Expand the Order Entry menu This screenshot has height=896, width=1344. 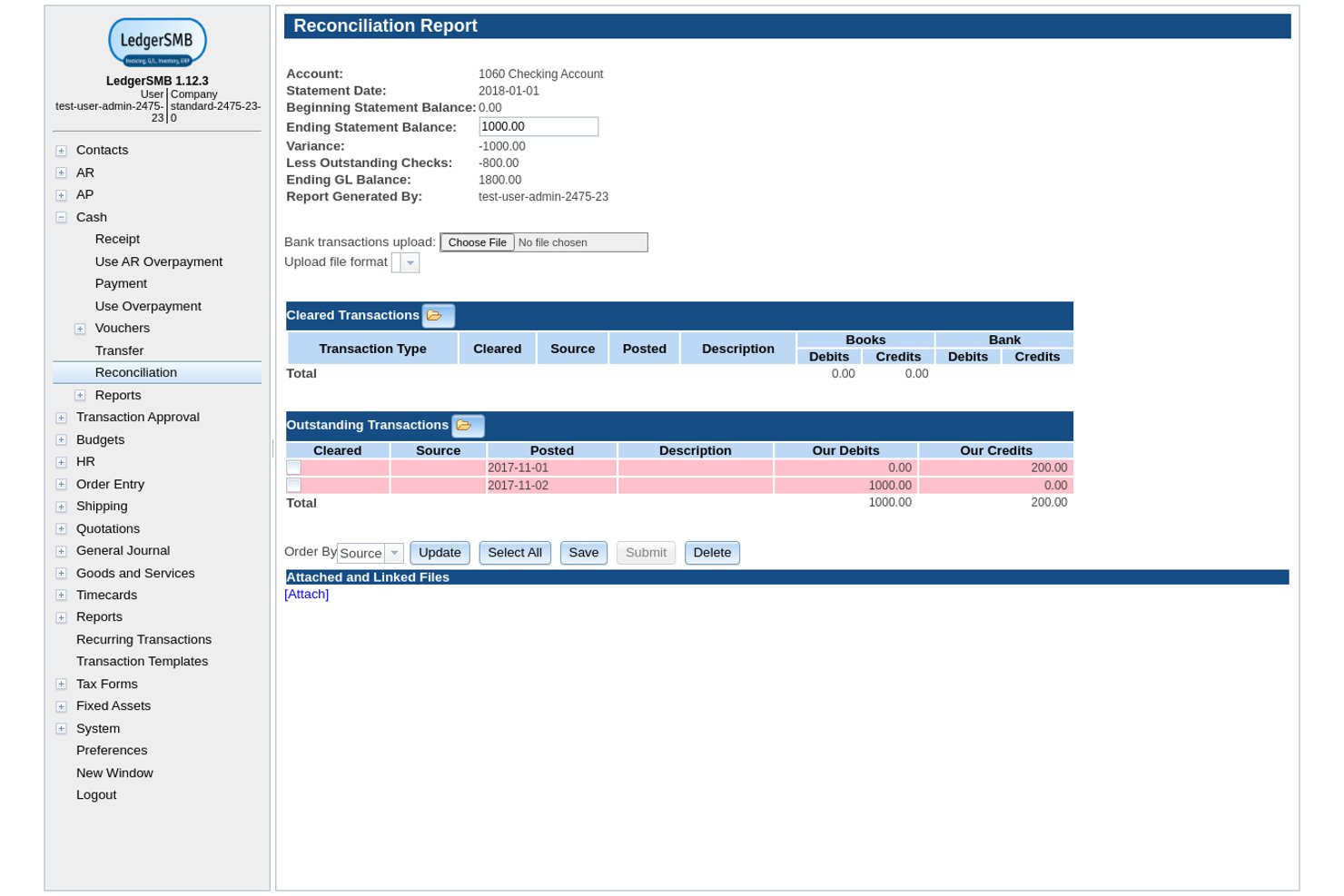61,484
